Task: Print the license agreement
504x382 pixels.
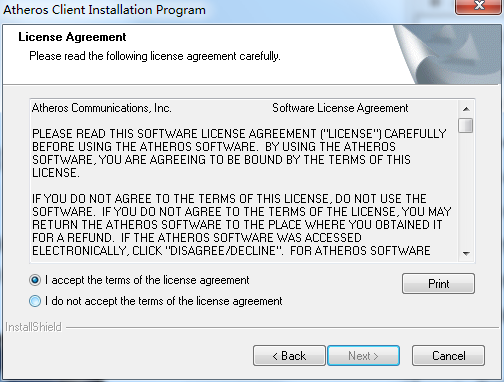Action: [x=438, y=284]
